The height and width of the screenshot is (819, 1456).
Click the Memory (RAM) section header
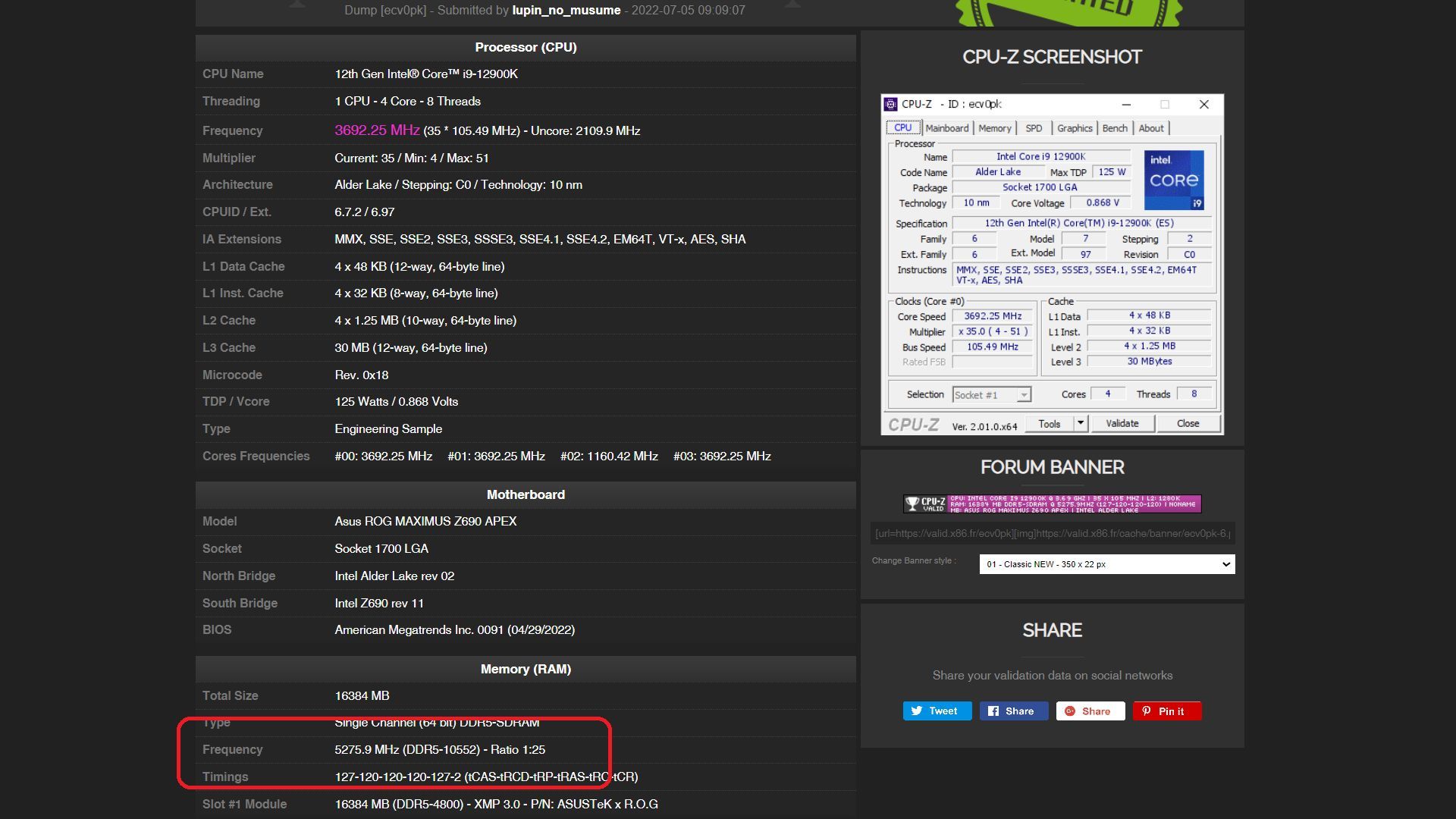[526, 669]
